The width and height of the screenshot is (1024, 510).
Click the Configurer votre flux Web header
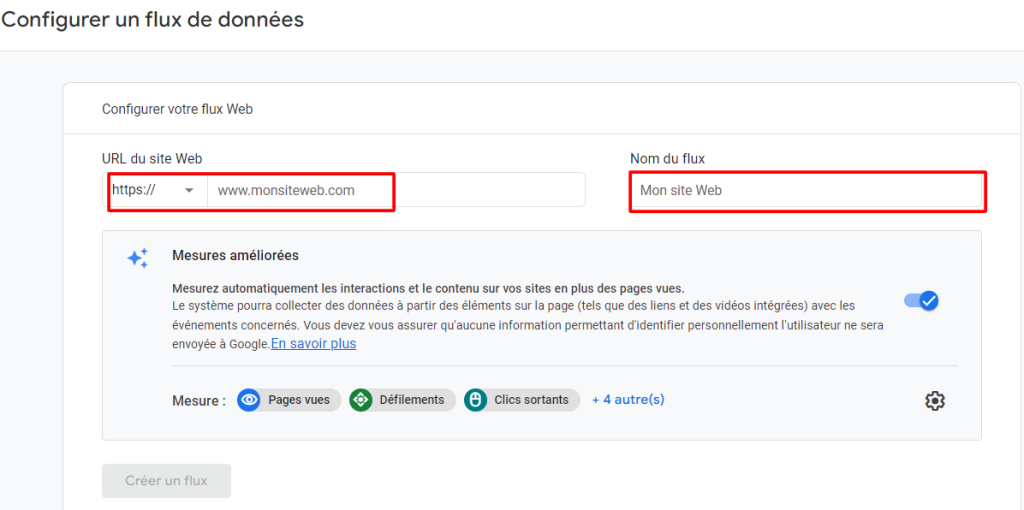[x=178, y=109]
